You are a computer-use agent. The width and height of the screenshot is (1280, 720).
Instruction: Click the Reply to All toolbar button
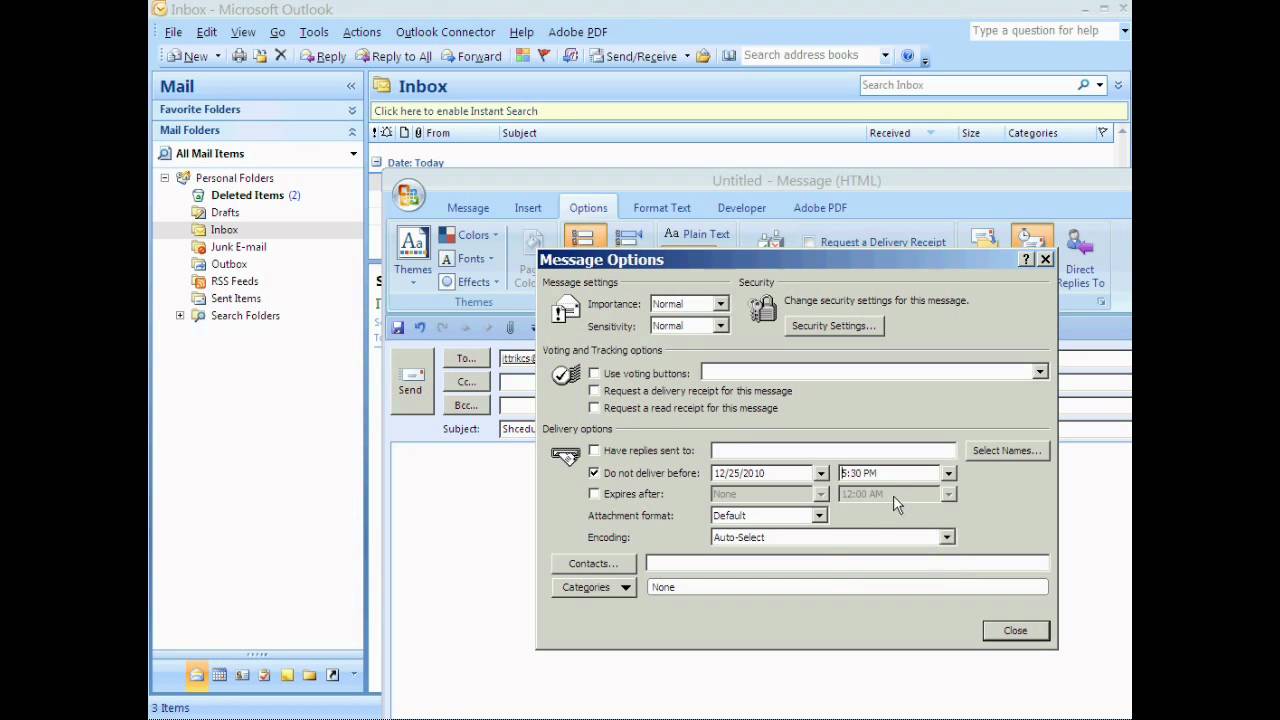tap(394, 56)
